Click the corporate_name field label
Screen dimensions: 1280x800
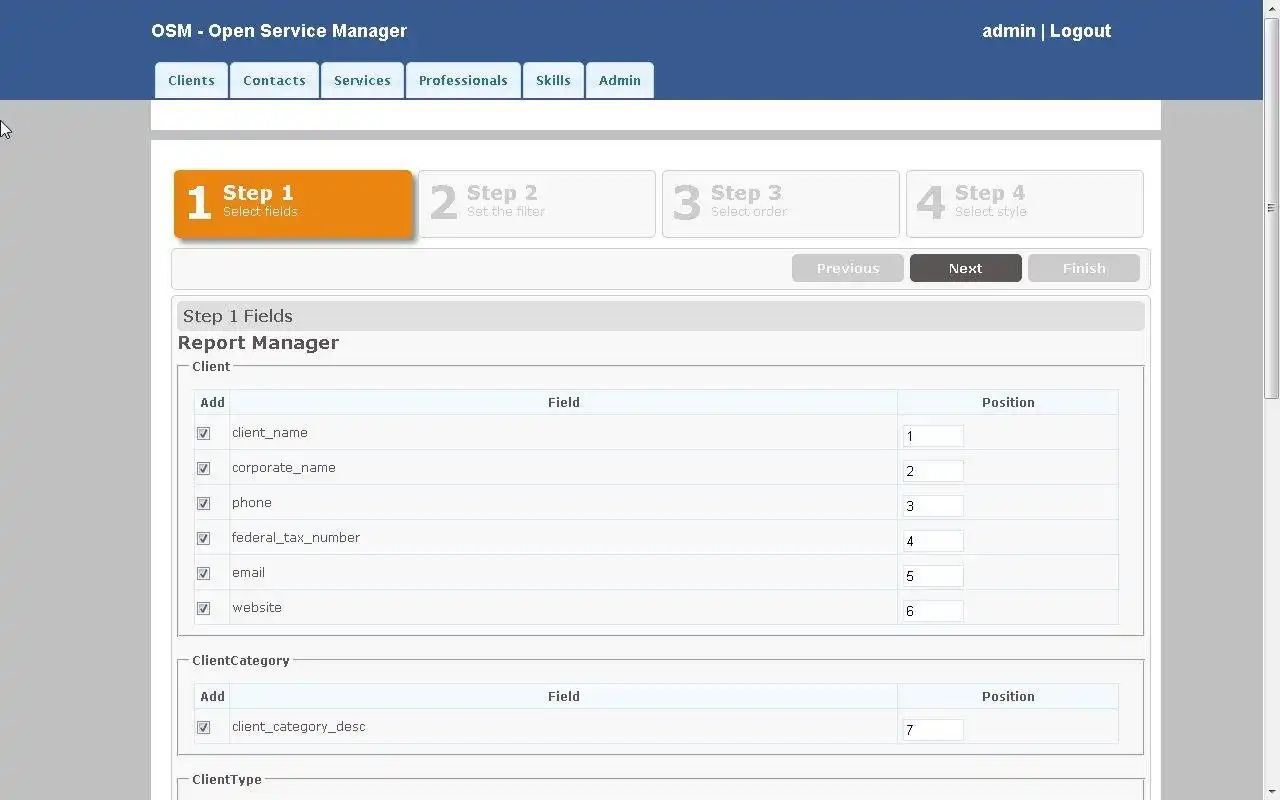tap(284, 468)
